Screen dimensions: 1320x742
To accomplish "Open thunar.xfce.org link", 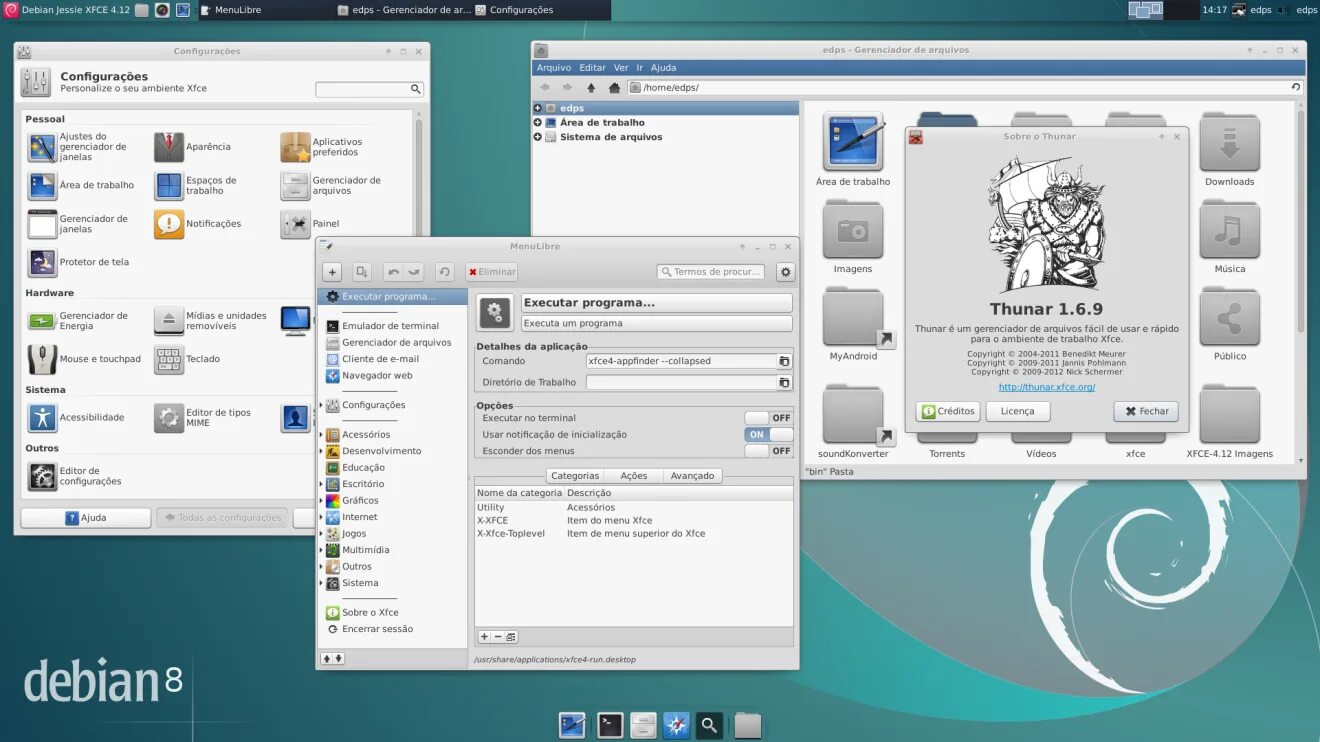I will click(1046, 387).
